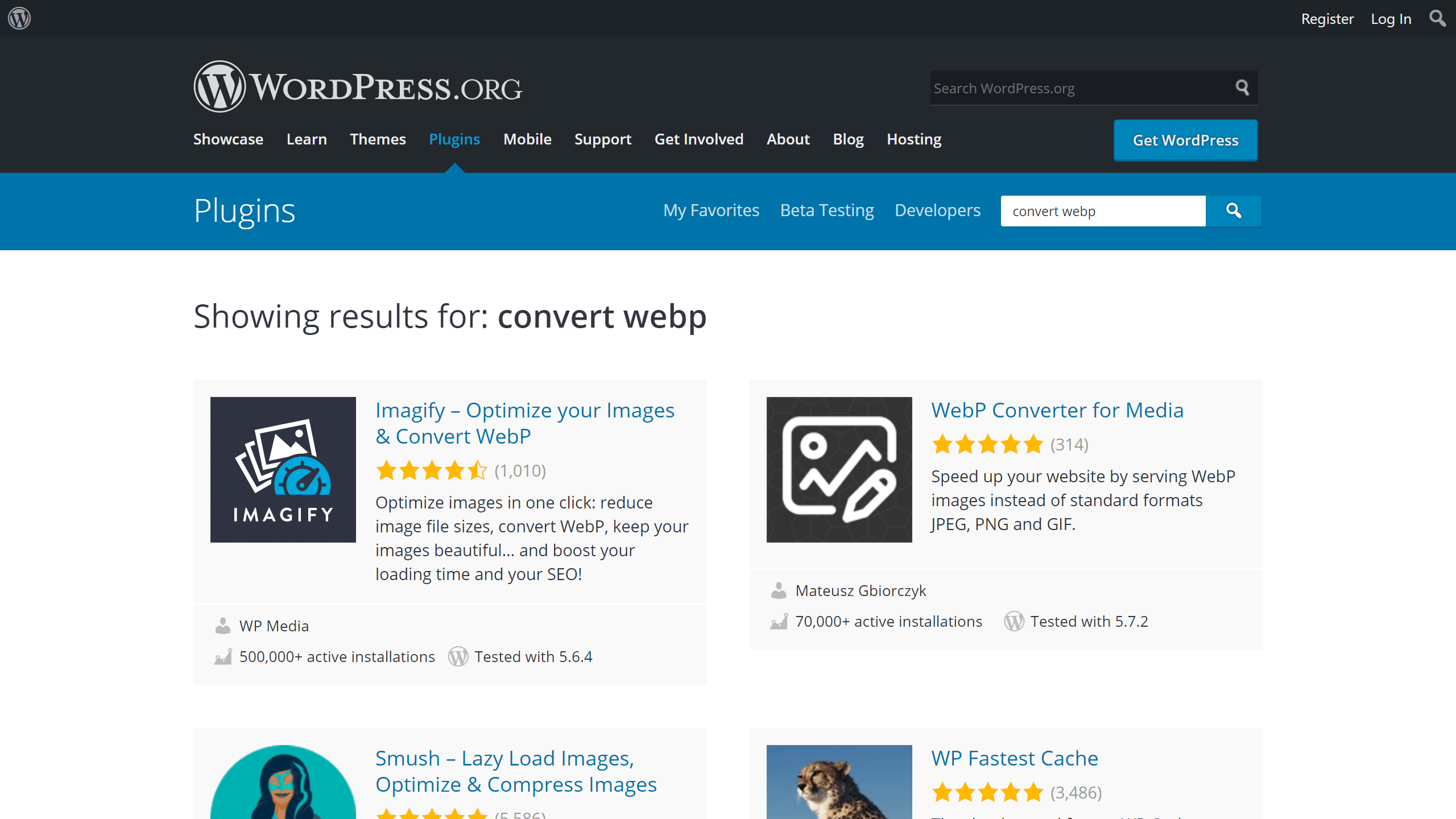Click the Imagify description starting Optimize images
Viewport: 1456px width, 819px height.
(532, 538)
